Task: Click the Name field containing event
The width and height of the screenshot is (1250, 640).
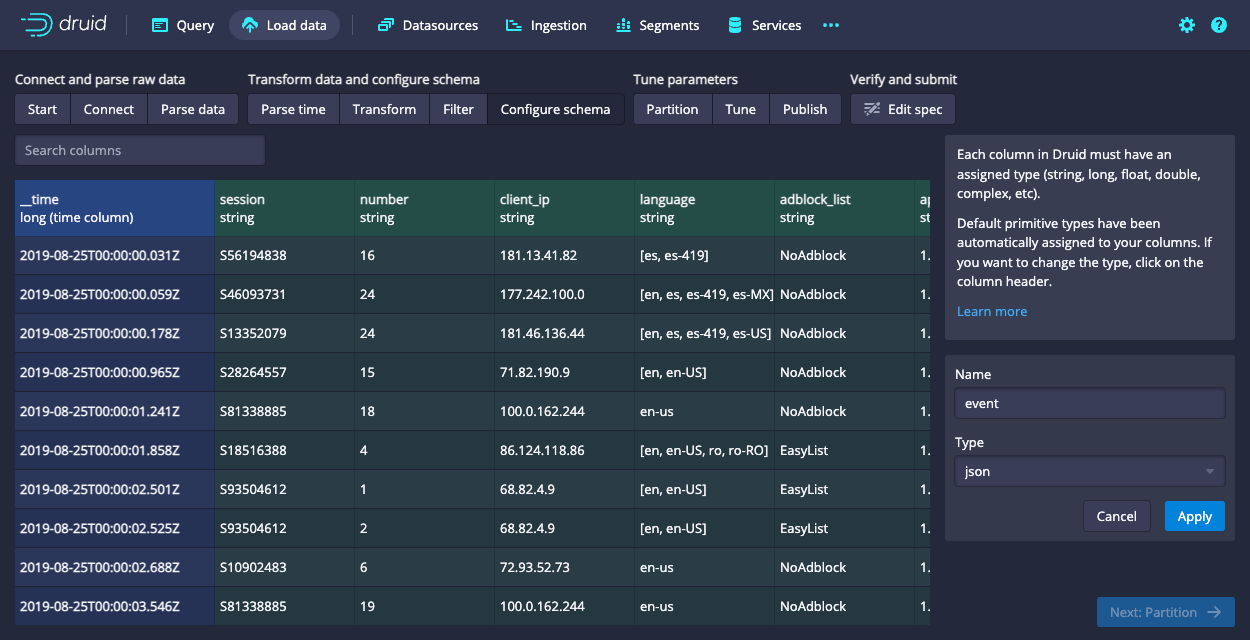Action: coord(1089,403)
